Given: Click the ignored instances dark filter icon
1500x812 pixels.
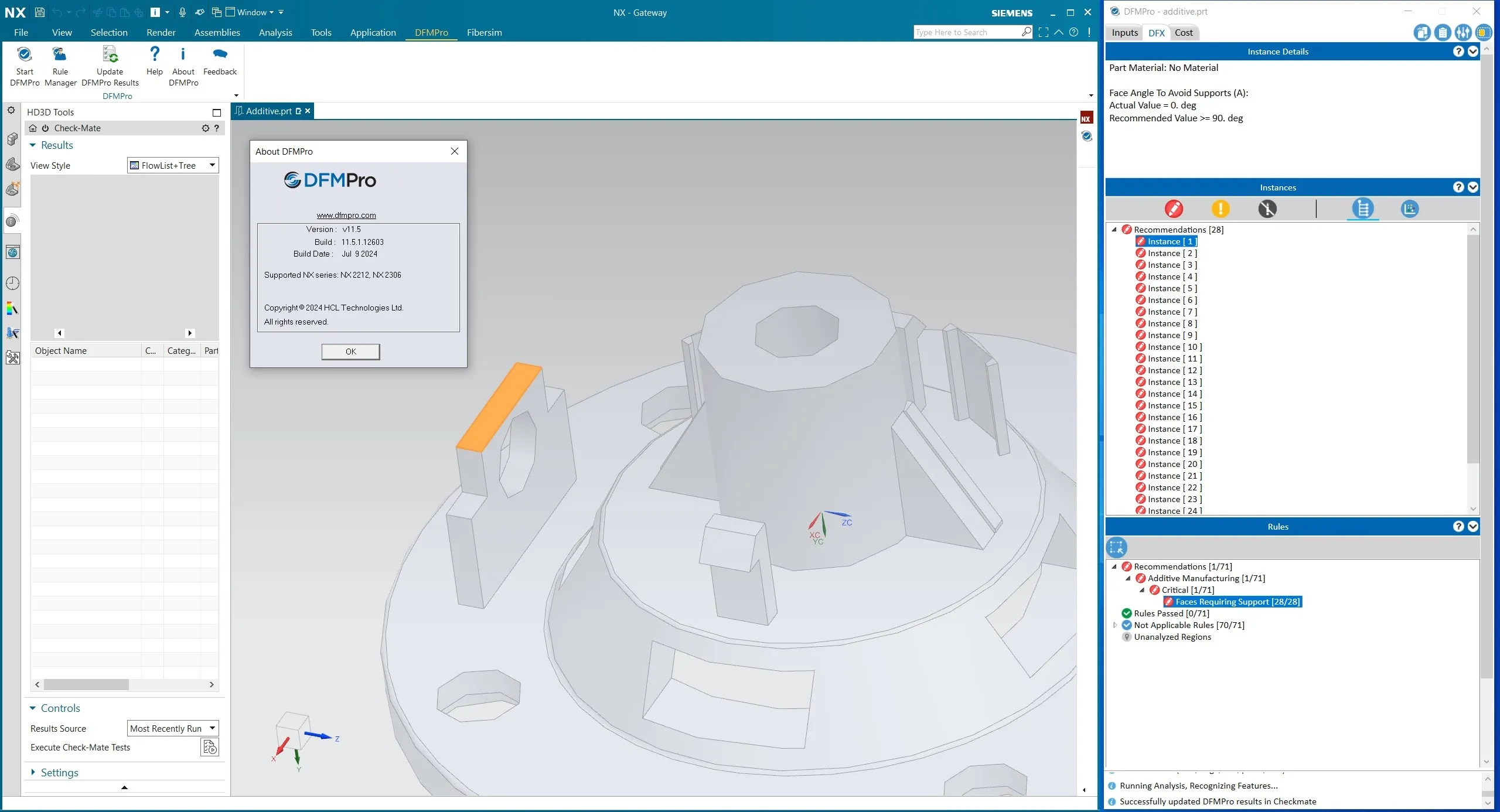Looking at the screenshot, I should click(x=1267, y=209).
